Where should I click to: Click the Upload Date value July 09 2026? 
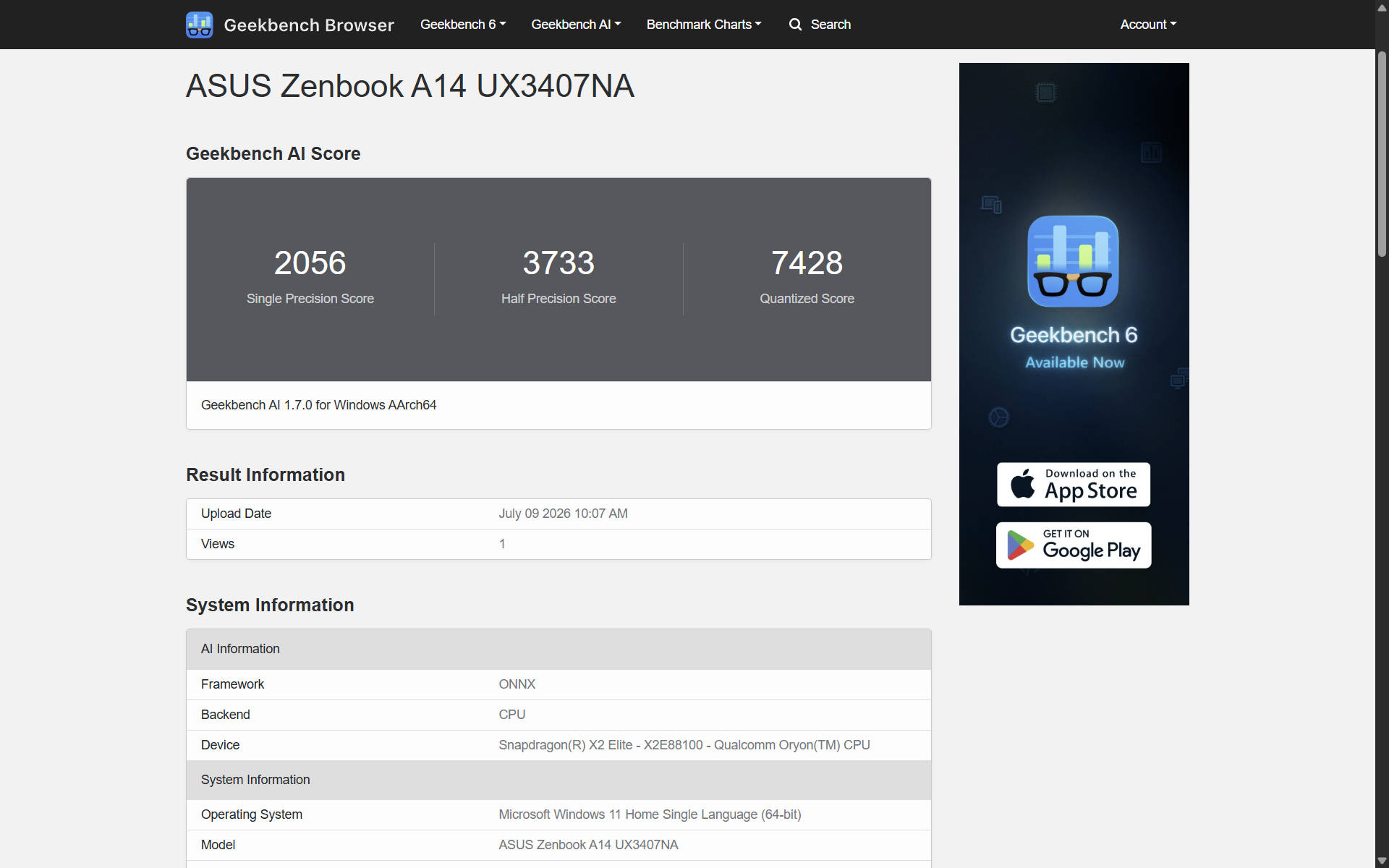[x=563, y=514]
